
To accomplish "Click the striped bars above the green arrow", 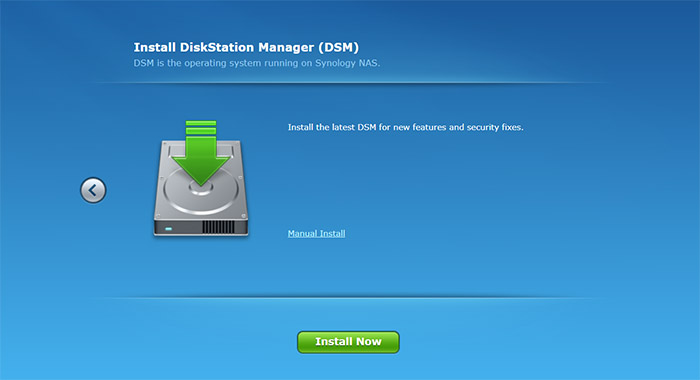I will (201, 127).
